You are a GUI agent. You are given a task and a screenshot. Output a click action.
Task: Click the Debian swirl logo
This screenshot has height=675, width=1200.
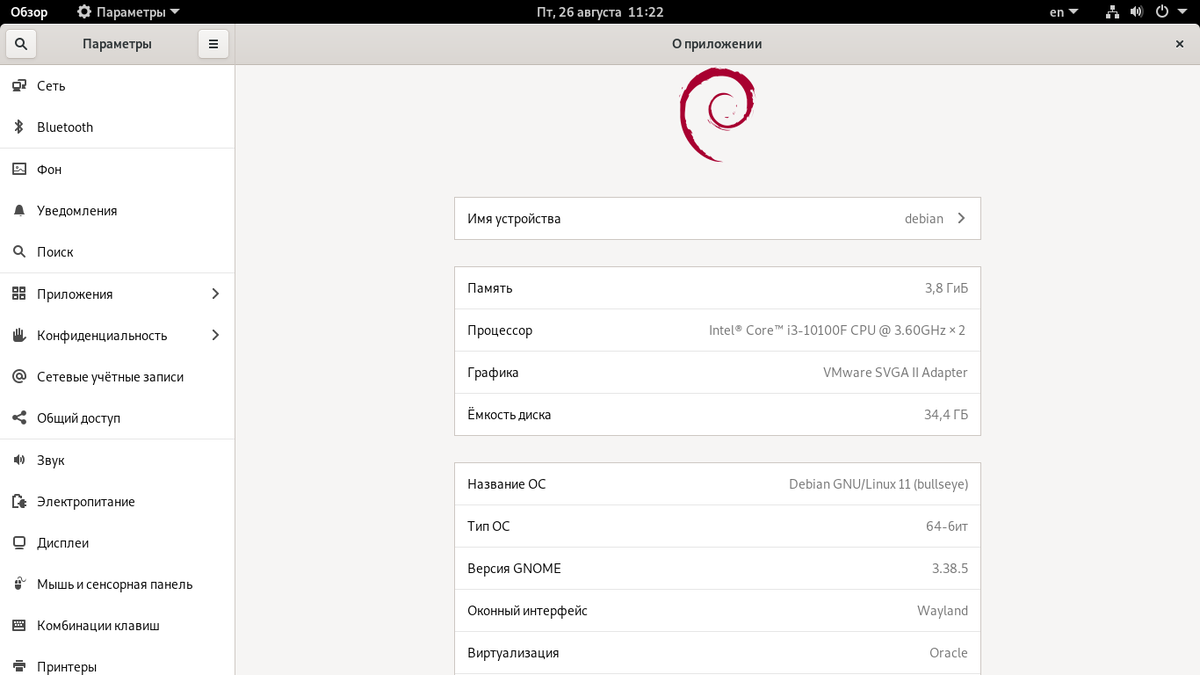(x=717, y=114)
